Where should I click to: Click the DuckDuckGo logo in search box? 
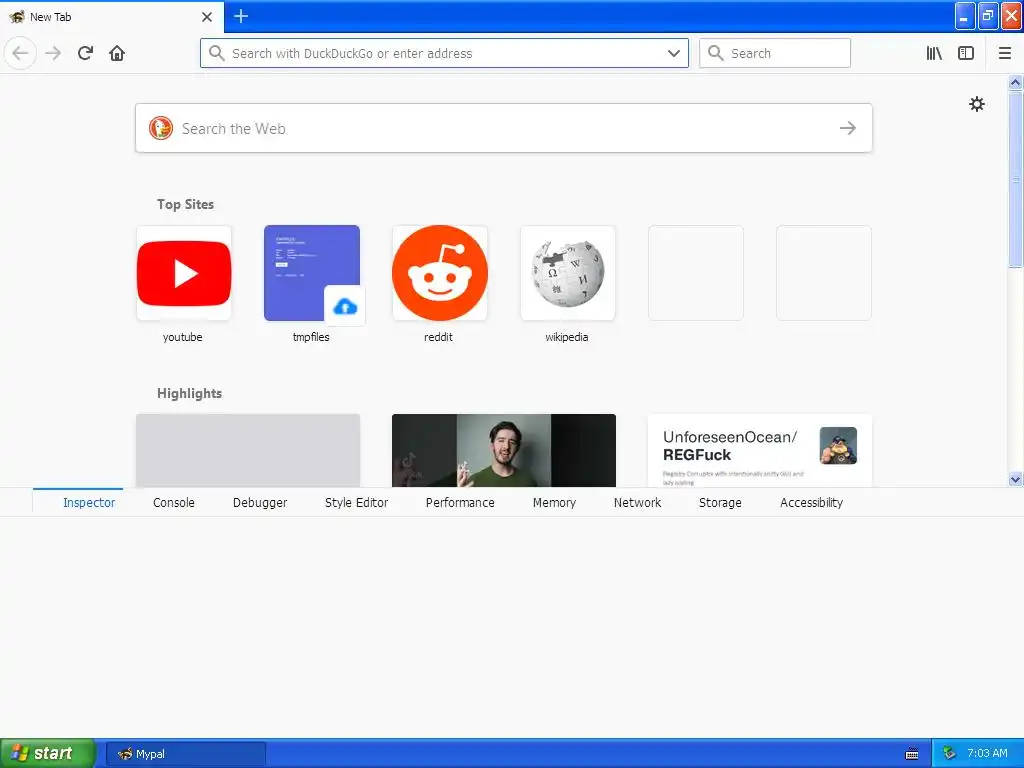161,128
